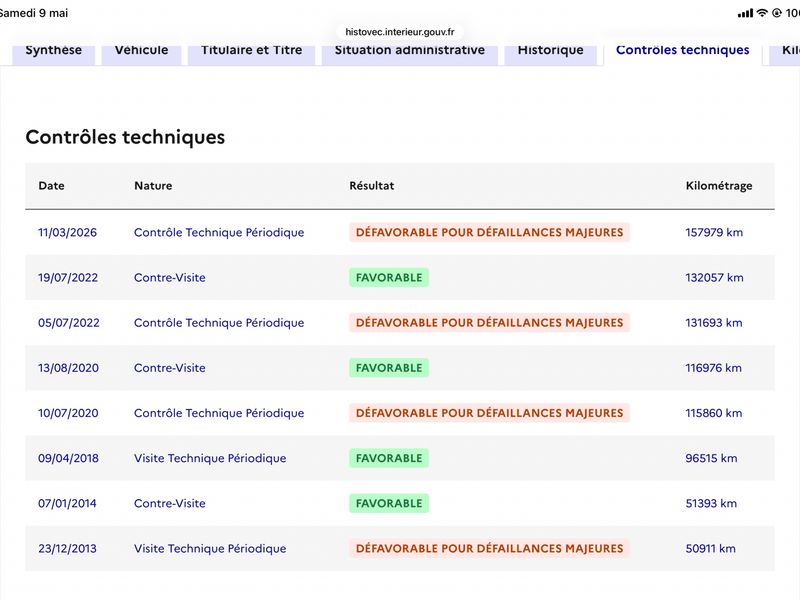
Task: Click Contre-Visite dated 07/01/2014
Action: tap(169, 503)
